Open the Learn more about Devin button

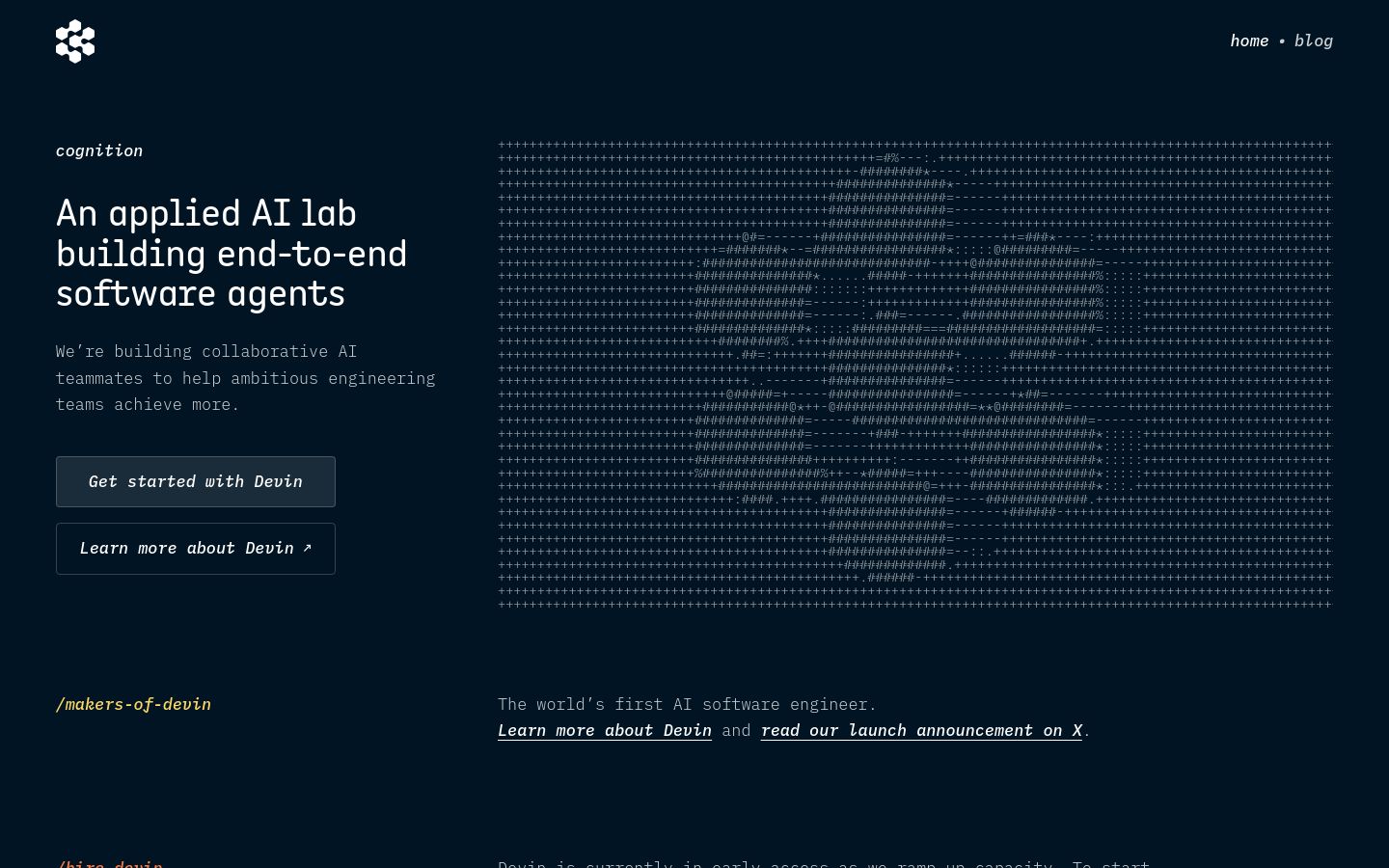pyautogui.click(x=196, y=549)
